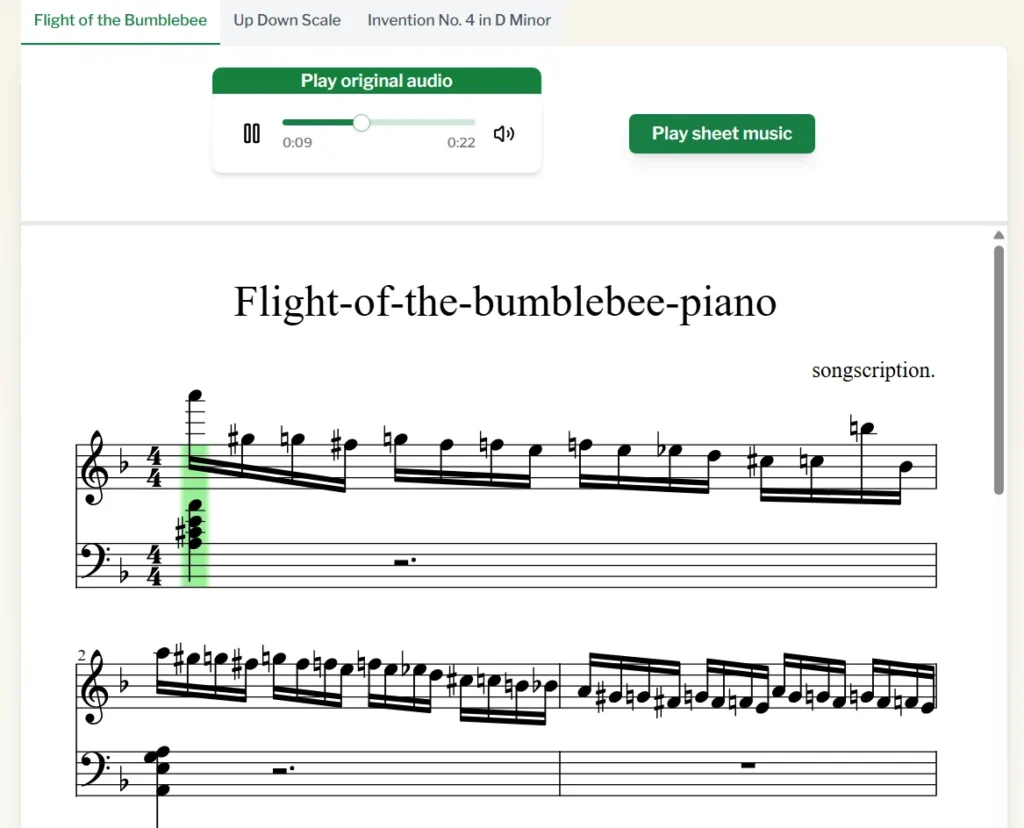
Task: Pause the original audio playback
Action: [x=251, y=133]
